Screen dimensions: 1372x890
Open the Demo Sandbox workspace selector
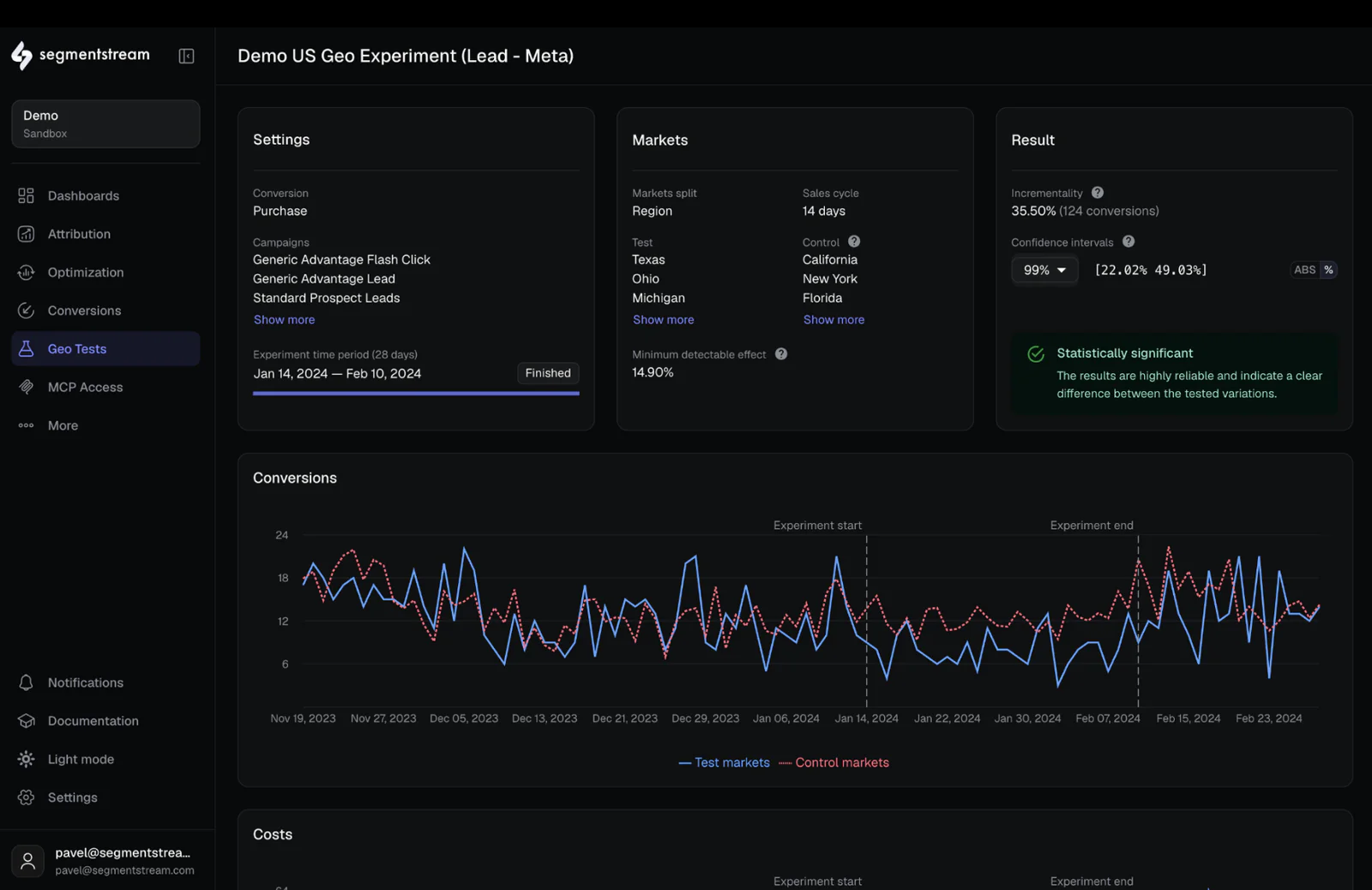[105, 123]
